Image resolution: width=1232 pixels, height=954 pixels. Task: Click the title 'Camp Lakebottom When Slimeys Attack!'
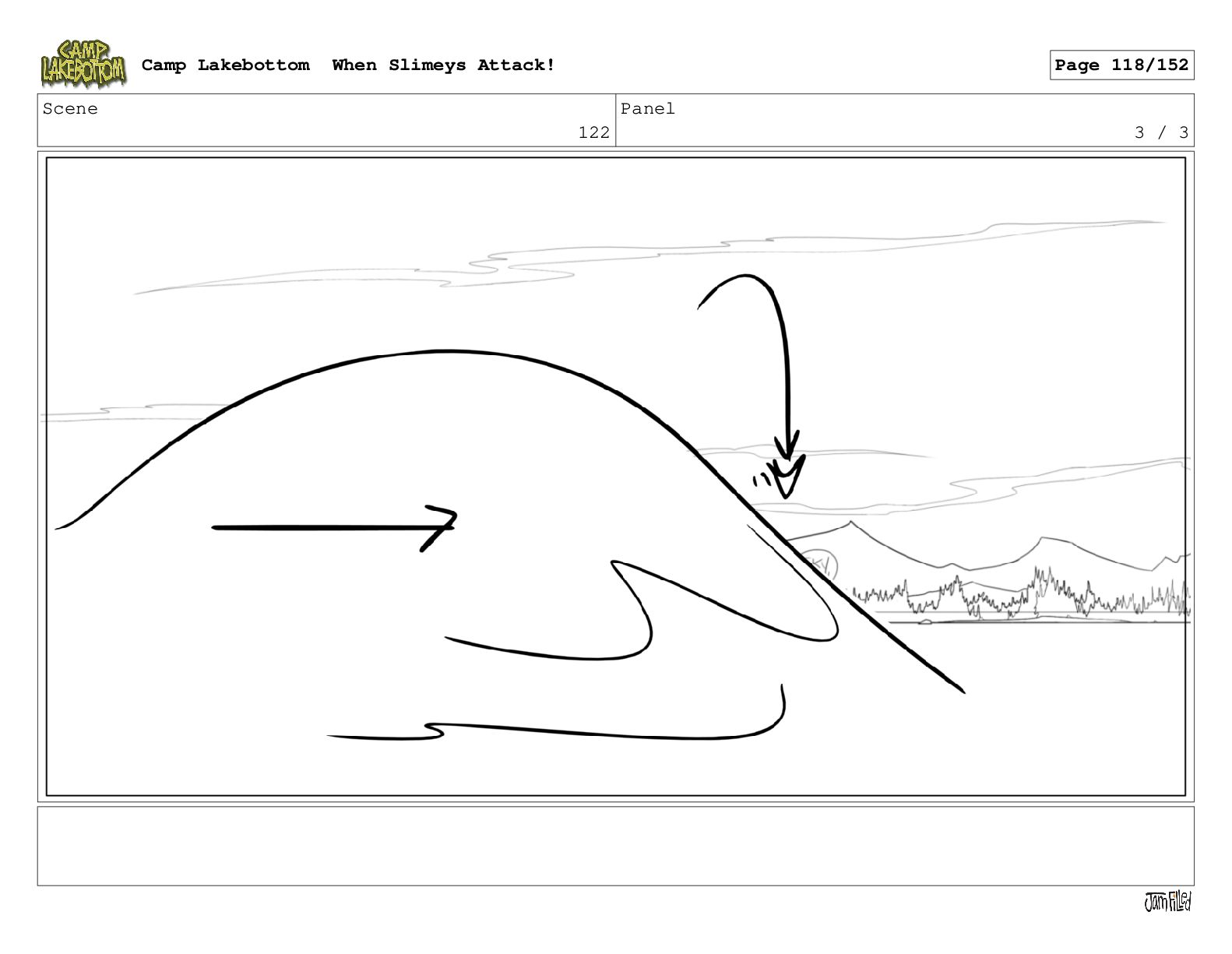click(x=348, y=65)
